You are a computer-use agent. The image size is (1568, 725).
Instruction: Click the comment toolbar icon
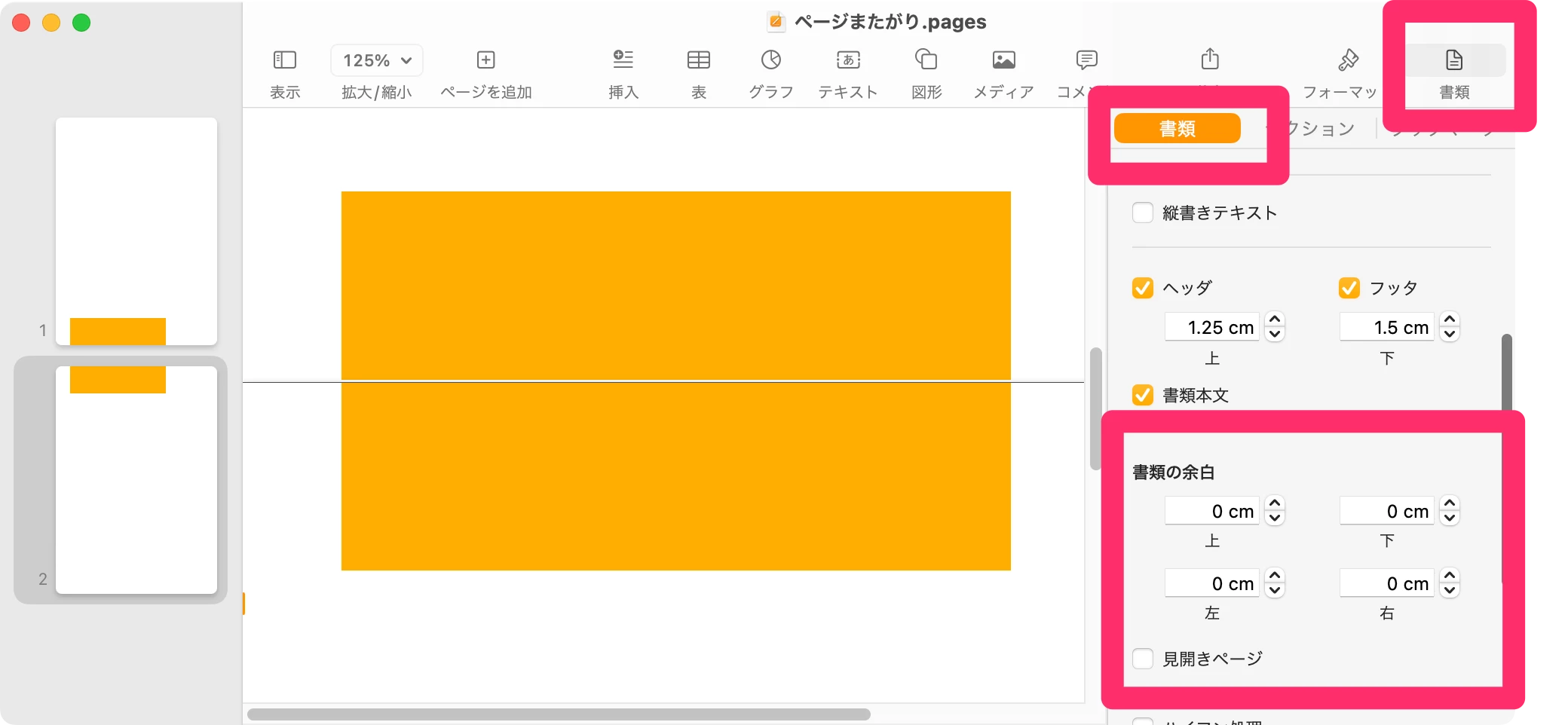click(x=1086, y=60)
